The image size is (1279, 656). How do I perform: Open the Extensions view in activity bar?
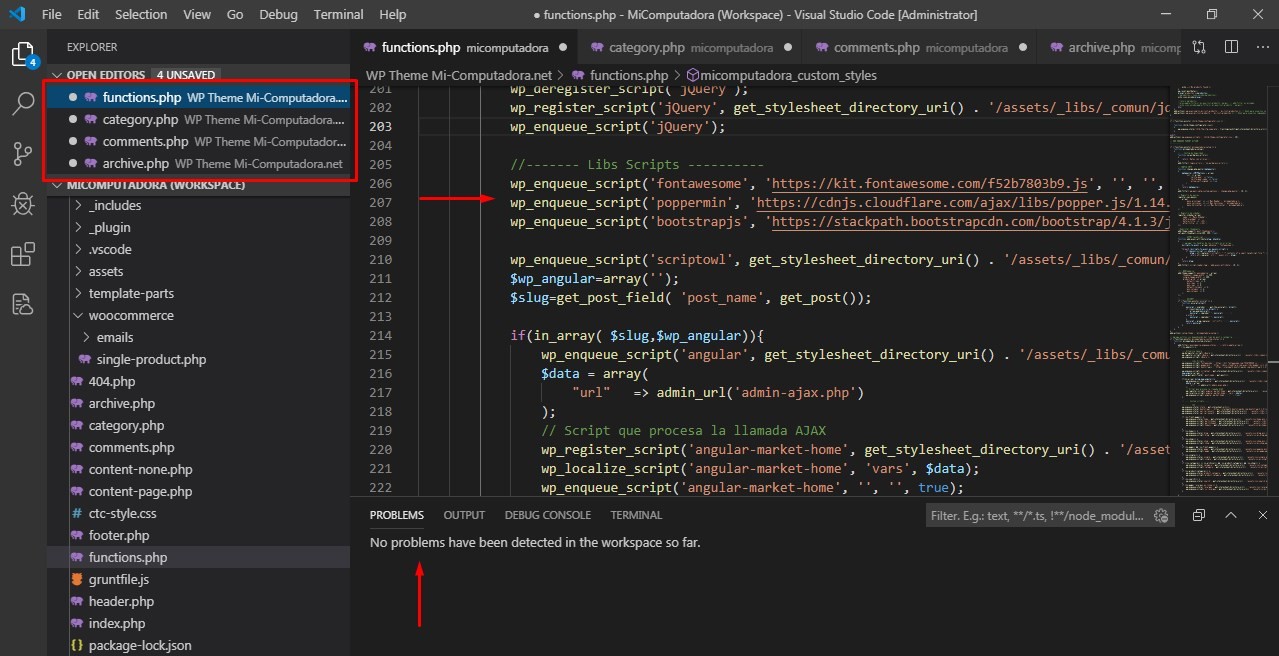(23, 254)
